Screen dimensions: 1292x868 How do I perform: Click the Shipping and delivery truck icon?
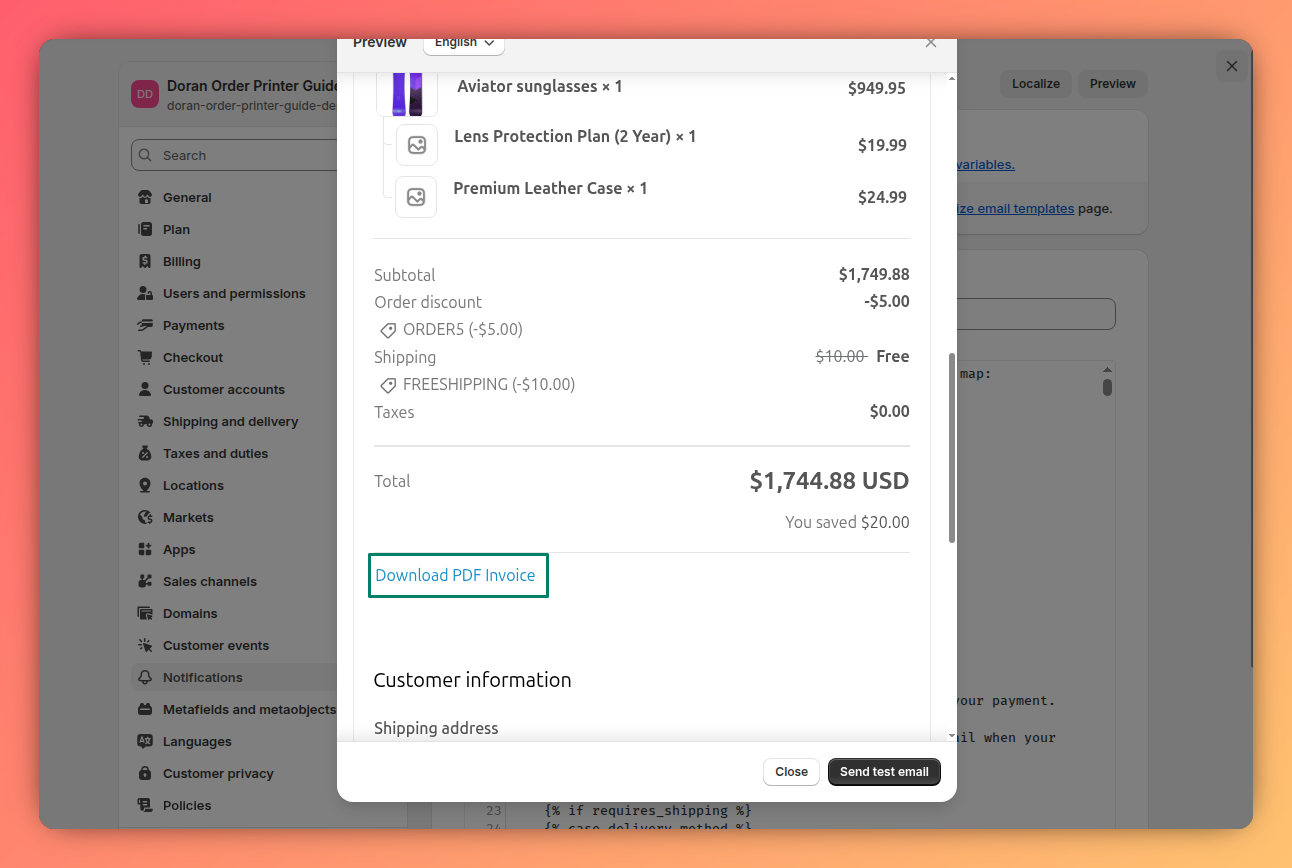(x=145, y=421)
